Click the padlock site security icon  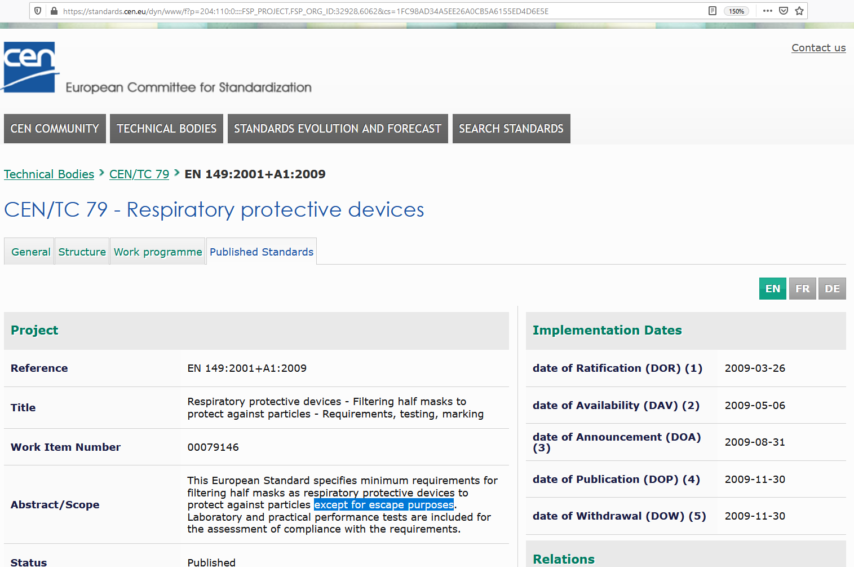click(53, 11)
